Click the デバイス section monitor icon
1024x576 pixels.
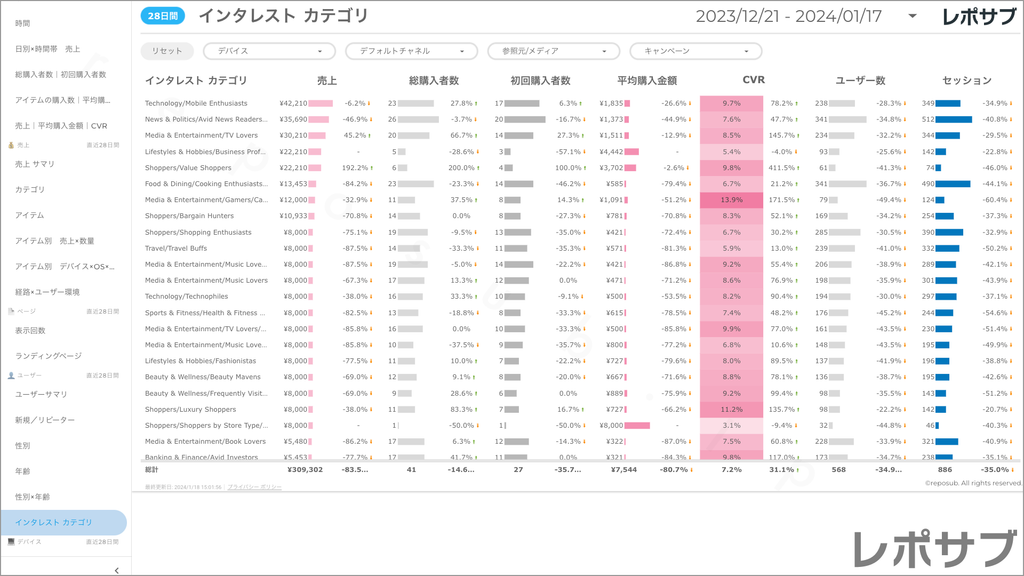click(x=11, y=541)
